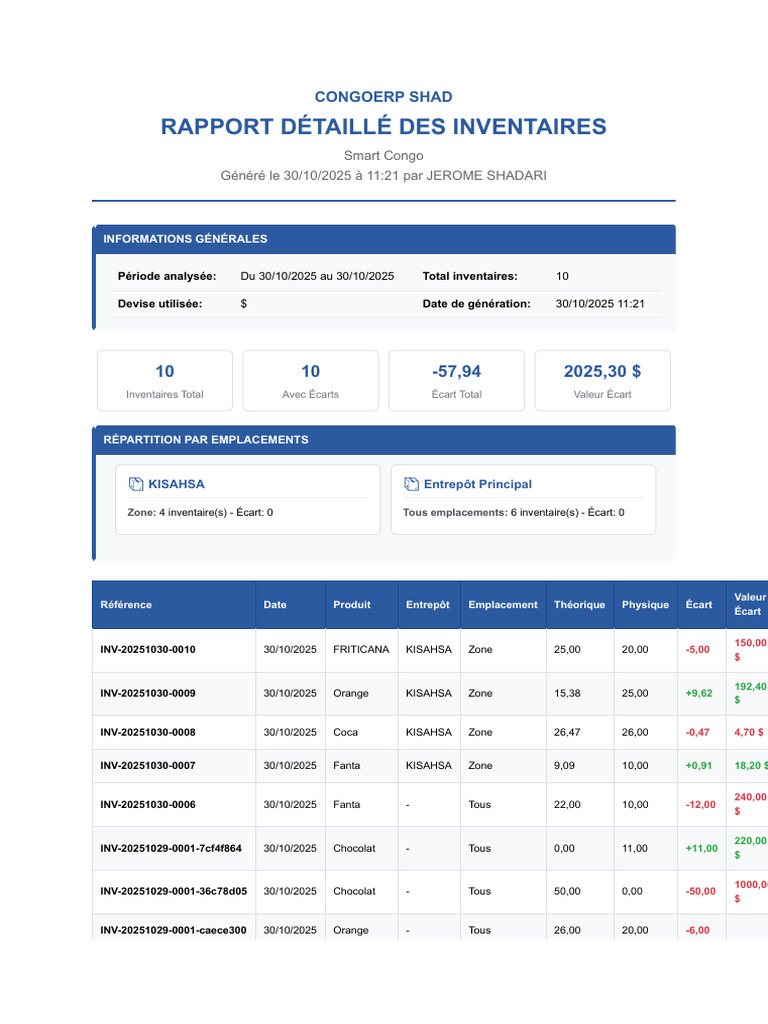This screenshot has width=768, height=1024.
Task: Select the Entrepôt Principal card title
Action: point(477,484)
